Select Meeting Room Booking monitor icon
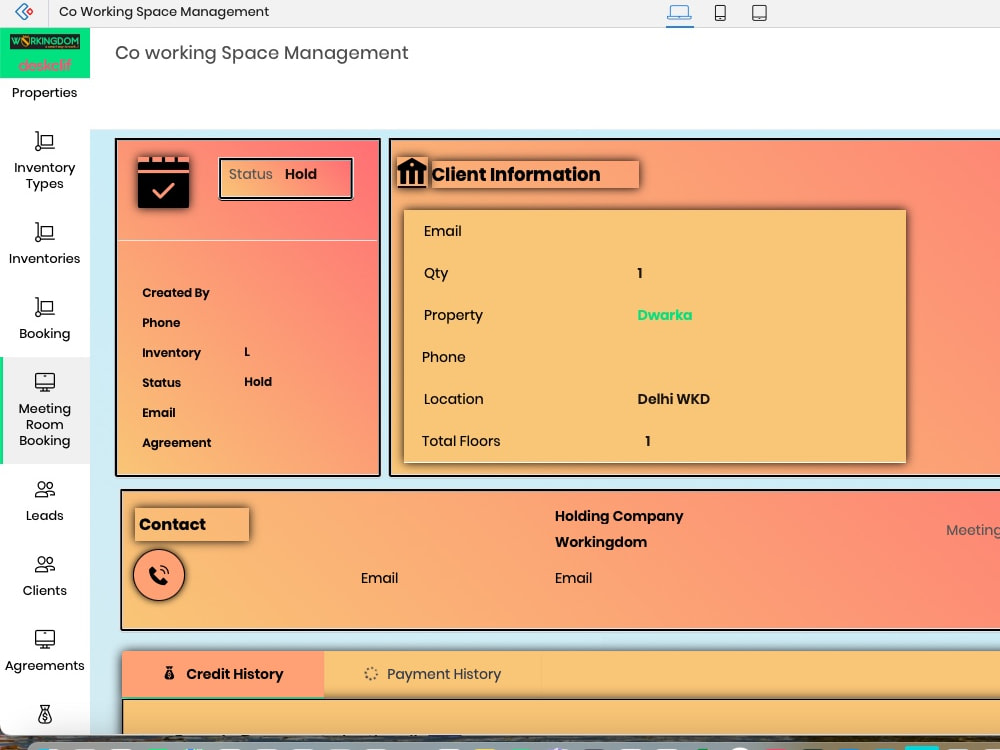The height and width of the screenshot is (750, 1000). point(45,382)
